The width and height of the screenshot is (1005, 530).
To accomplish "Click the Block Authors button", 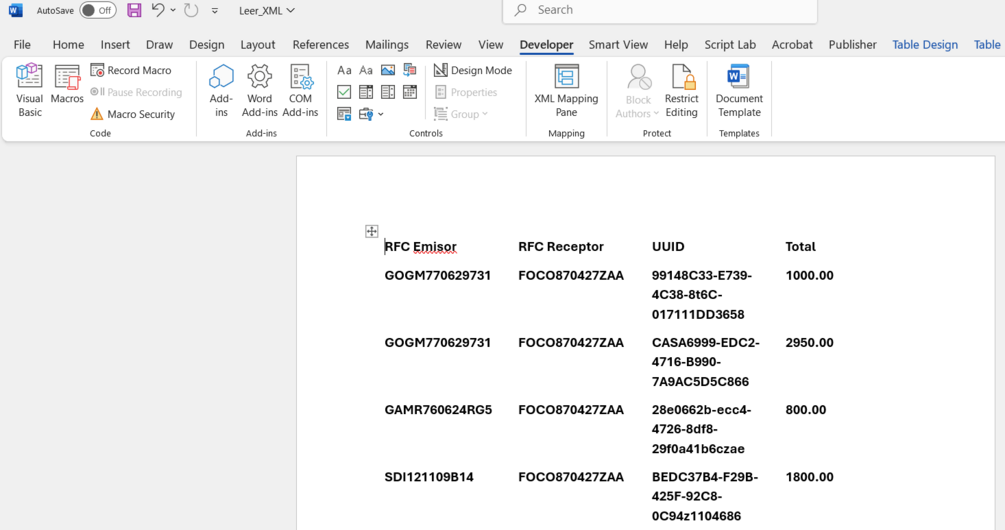I will [x=638, y=91].
